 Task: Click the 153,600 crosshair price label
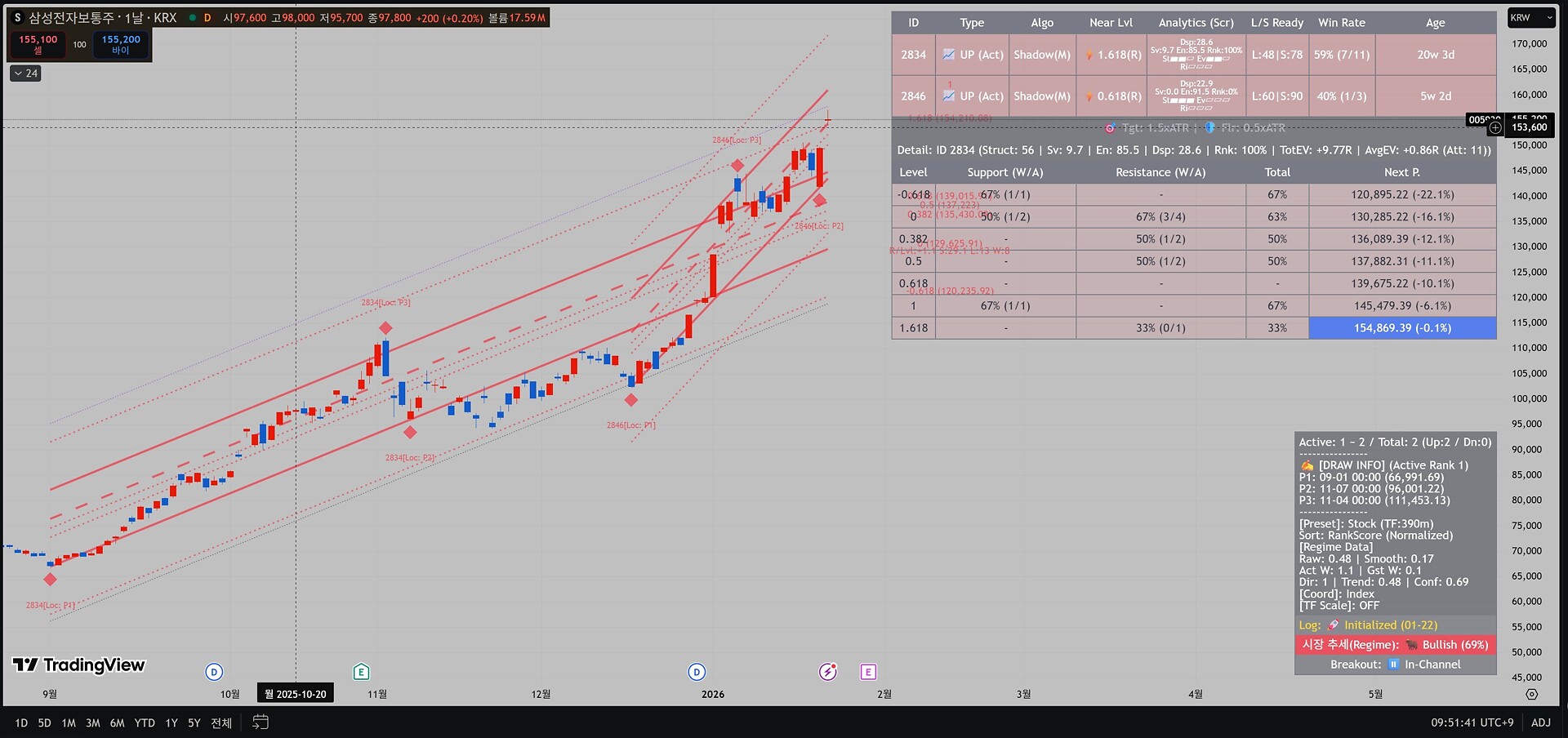tap(1530, 127)
